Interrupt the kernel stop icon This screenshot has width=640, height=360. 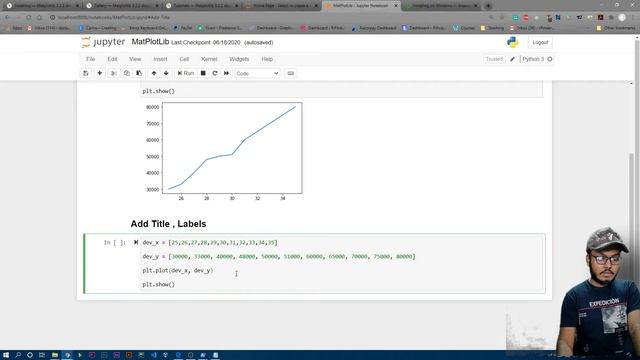click(203, 73)
